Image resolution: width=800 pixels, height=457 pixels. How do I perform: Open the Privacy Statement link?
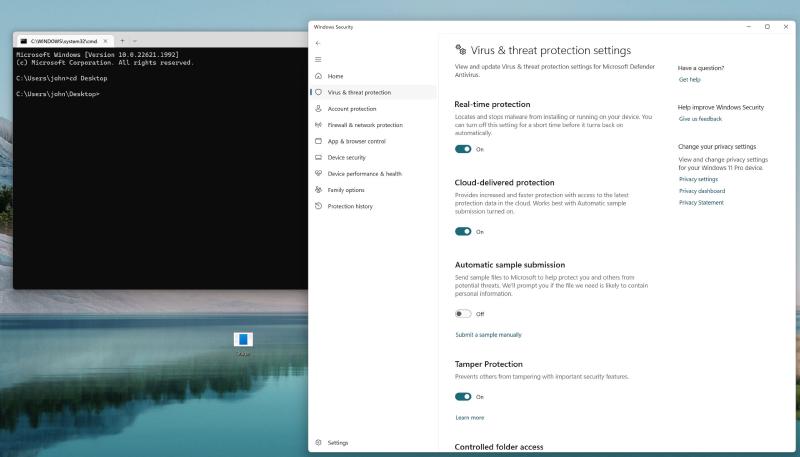(x=701, y=202)
